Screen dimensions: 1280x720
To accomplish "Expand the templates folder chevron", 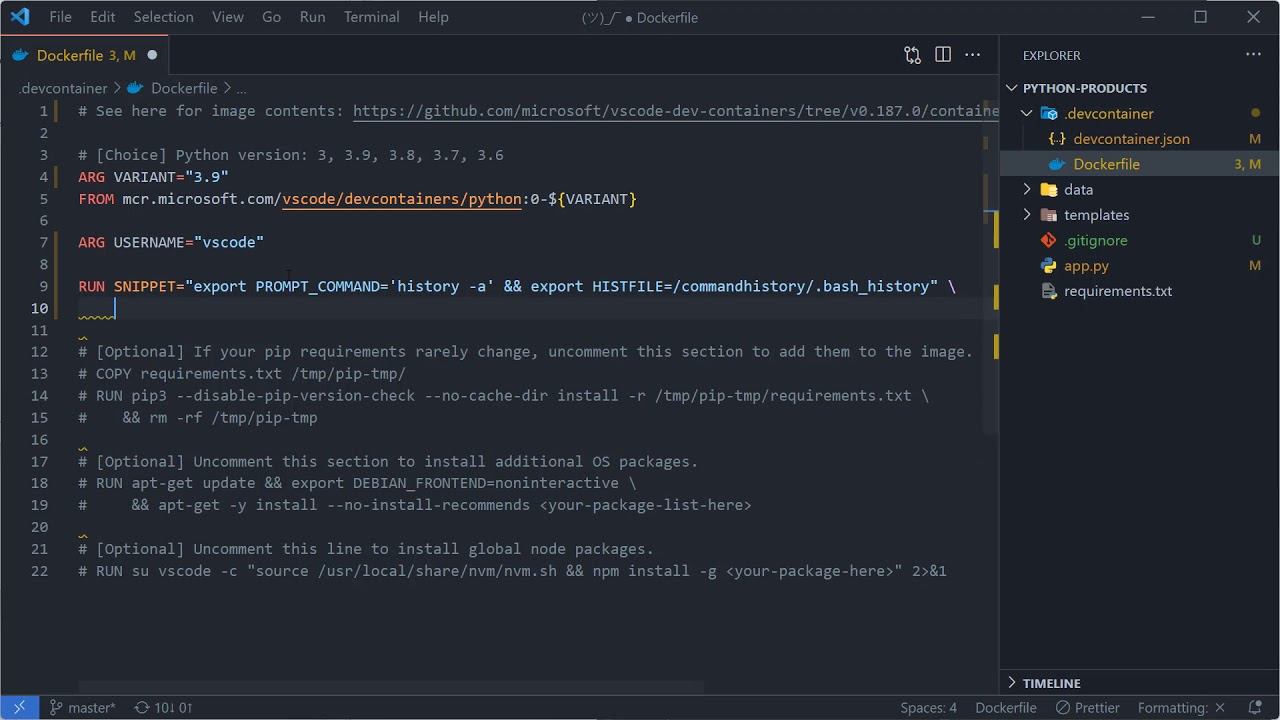I will tap(1027, 215).
